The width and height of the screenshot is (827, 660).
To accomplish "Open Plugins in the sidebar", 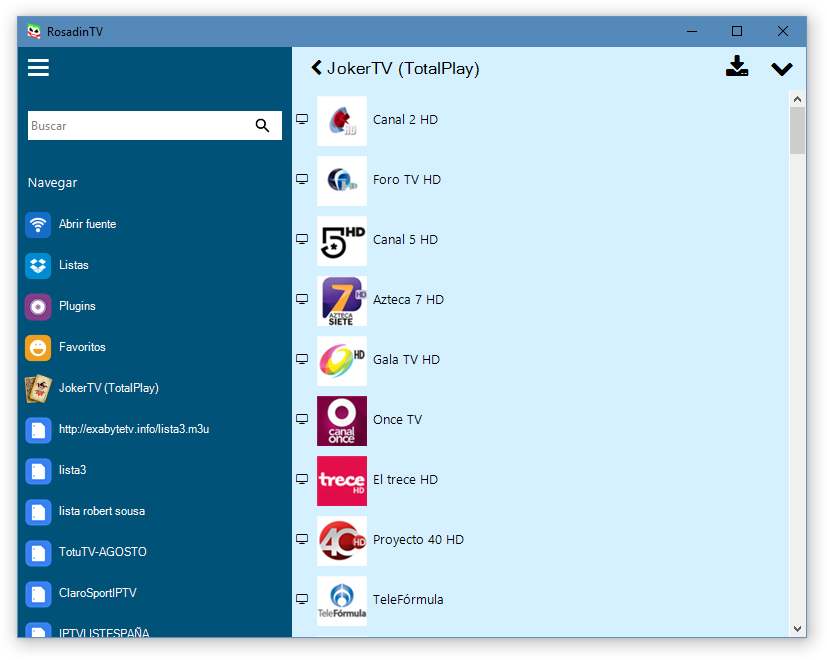I will coord(77,306).
